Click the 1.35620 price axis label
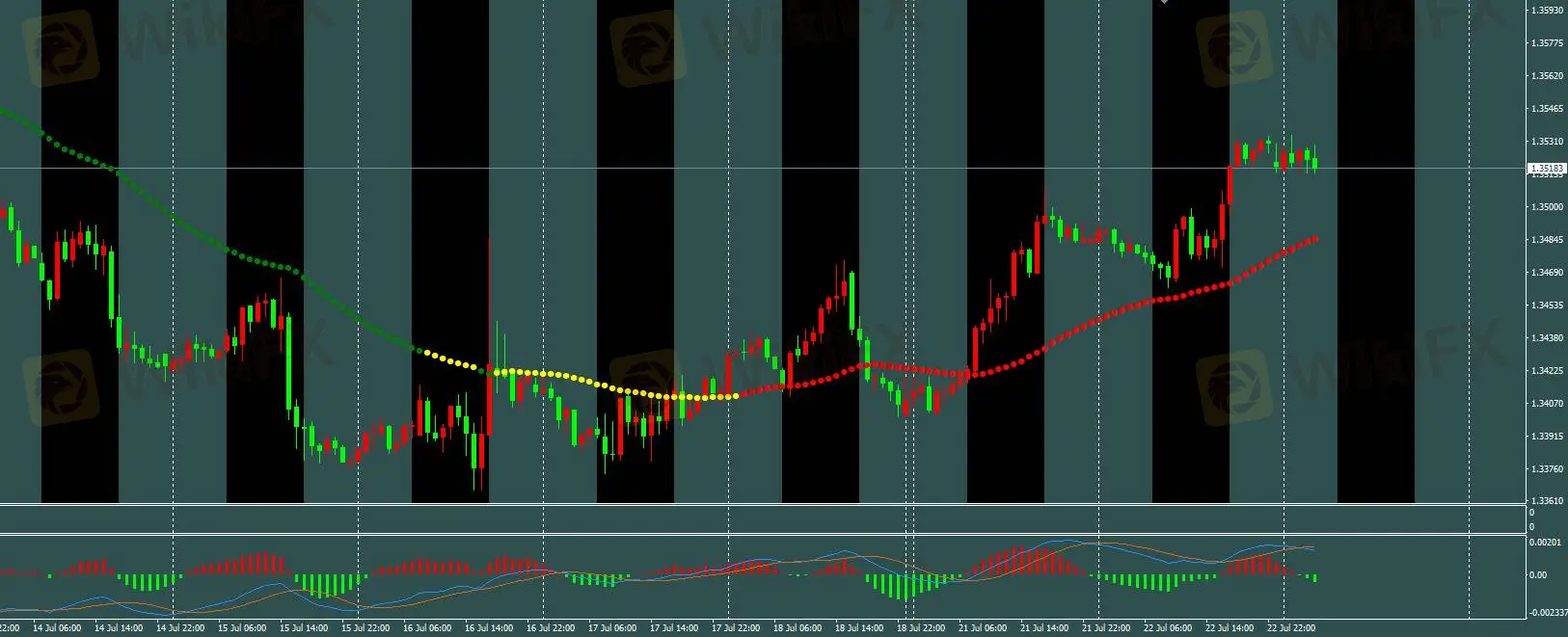The image size is (1568, 637). [1547, 76]
